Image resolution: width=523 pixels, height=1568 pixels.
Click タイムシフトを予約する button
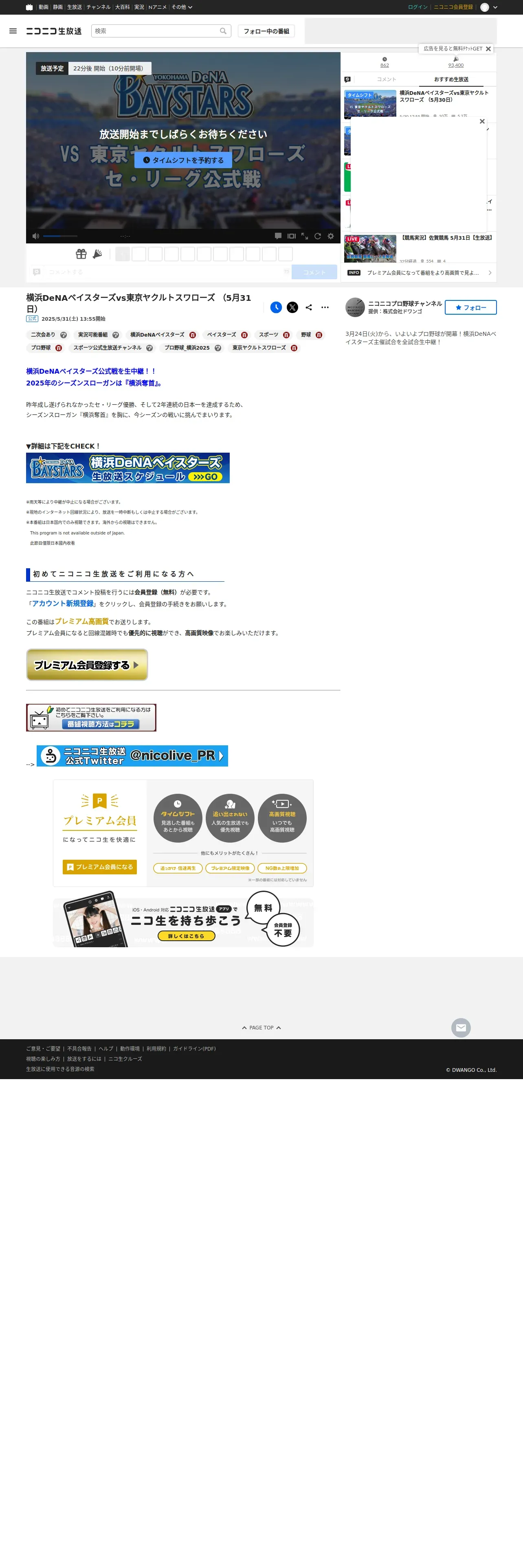pyautogui.click(x=183, y=160)
